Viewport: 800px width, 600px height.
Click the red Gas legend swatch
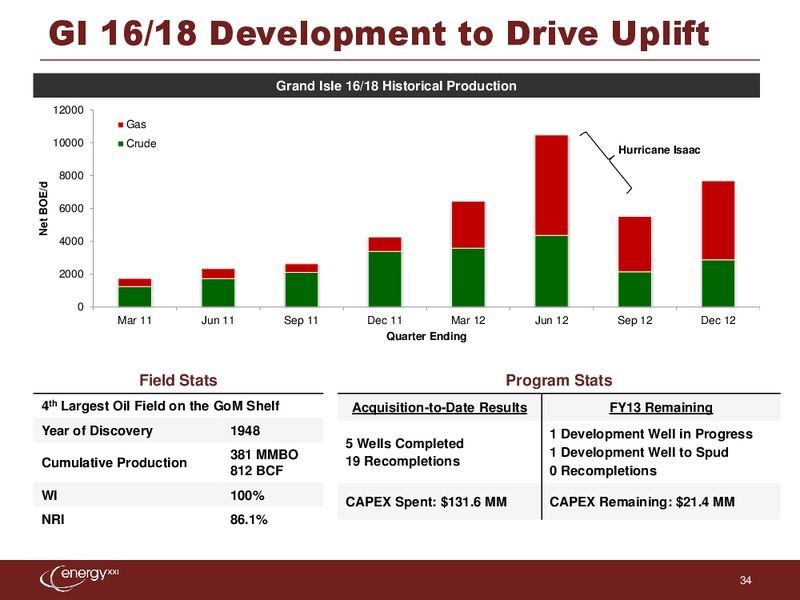120,125
